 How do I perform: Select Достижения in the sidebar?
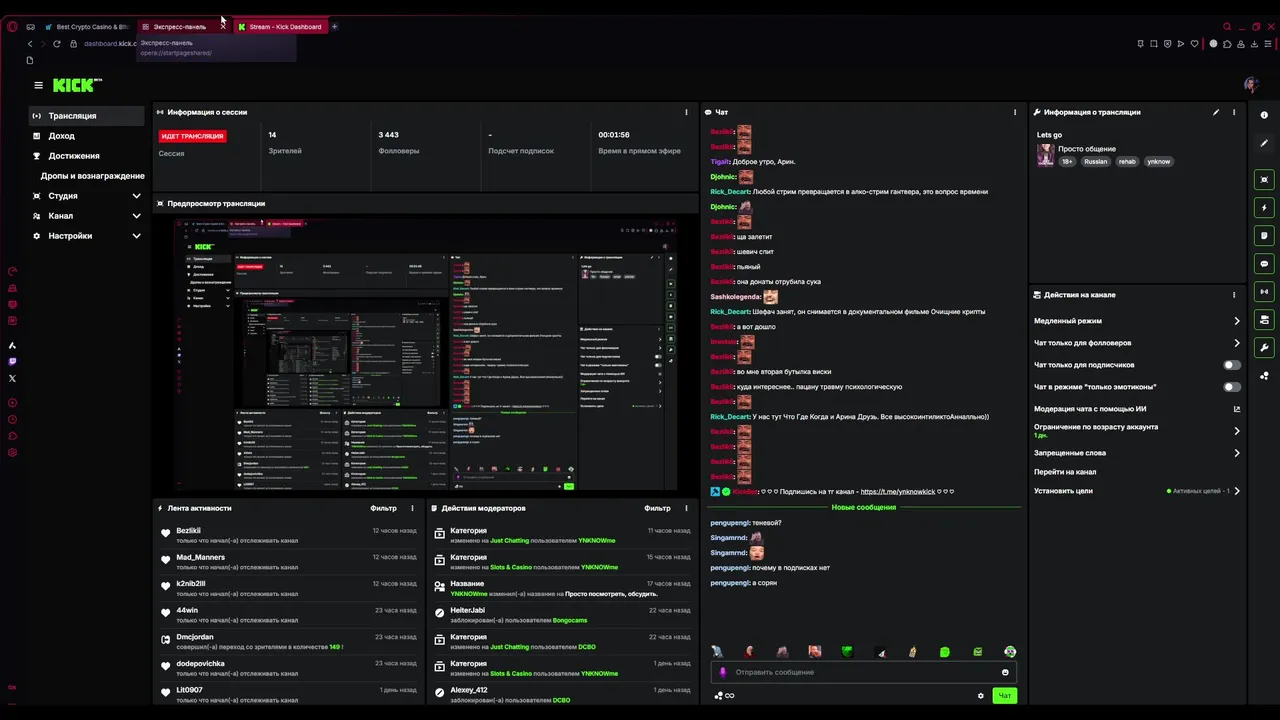[87, 156]
